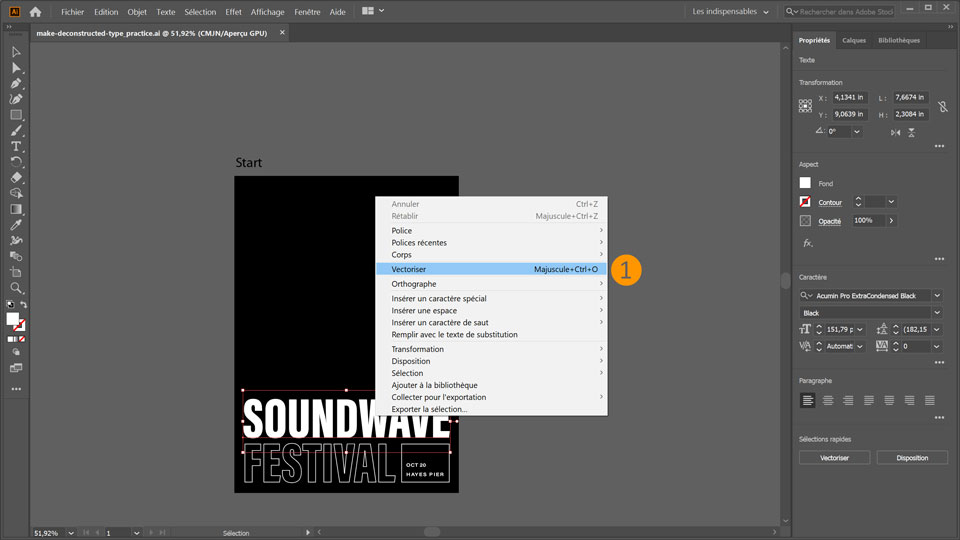Open the Change Screen Mode icon
This screenshot has width=960, height=540.
point(16,368)
